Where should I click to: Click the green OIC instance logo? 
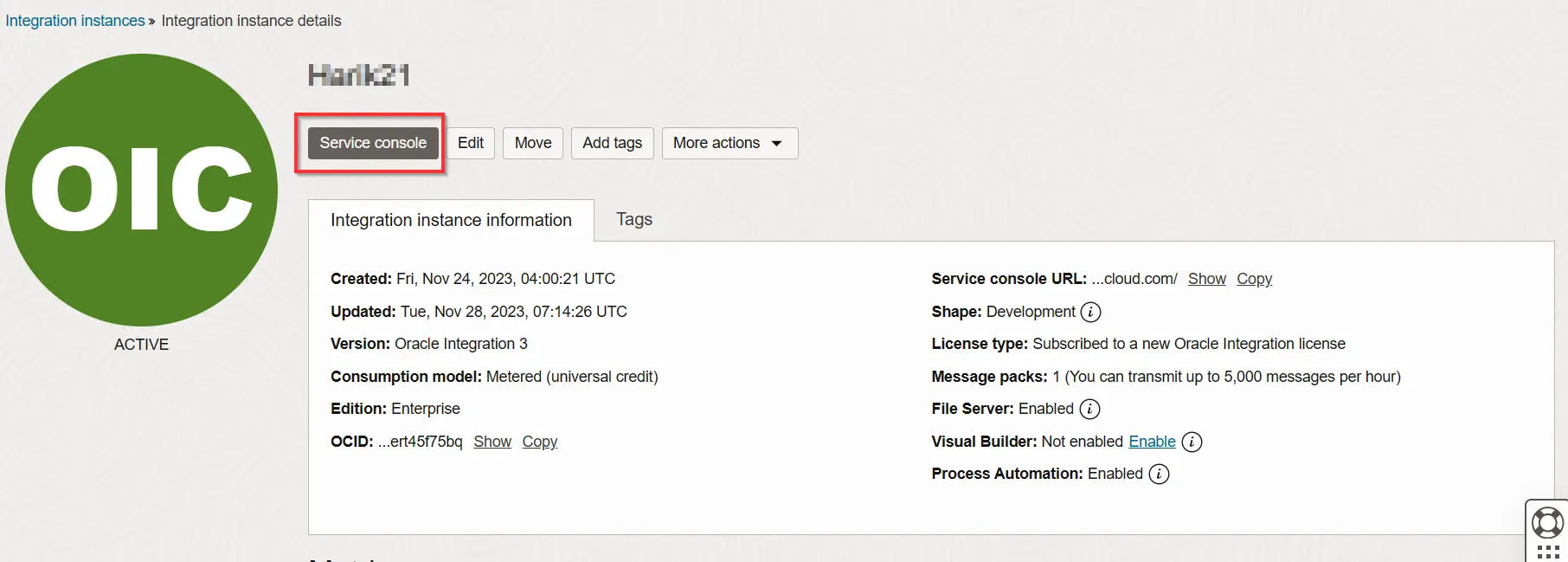141,190
